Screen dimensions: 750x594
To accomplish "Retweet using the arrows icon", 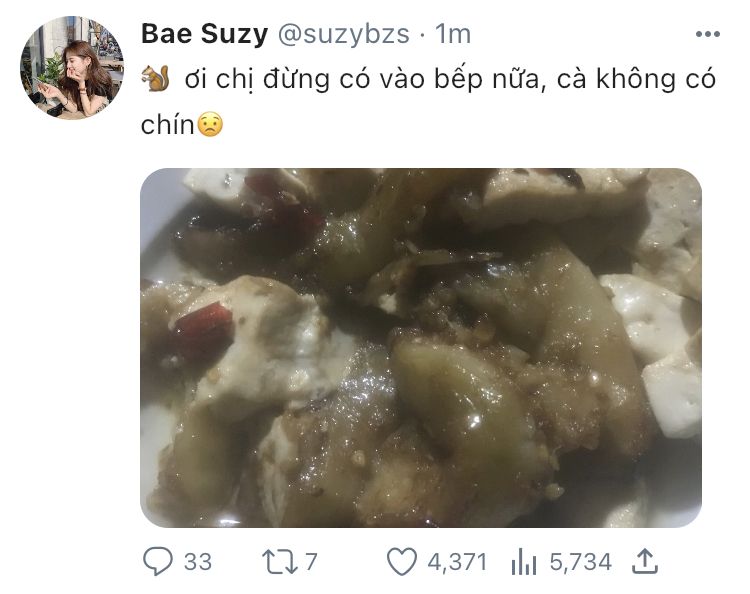I will (280, 561).
